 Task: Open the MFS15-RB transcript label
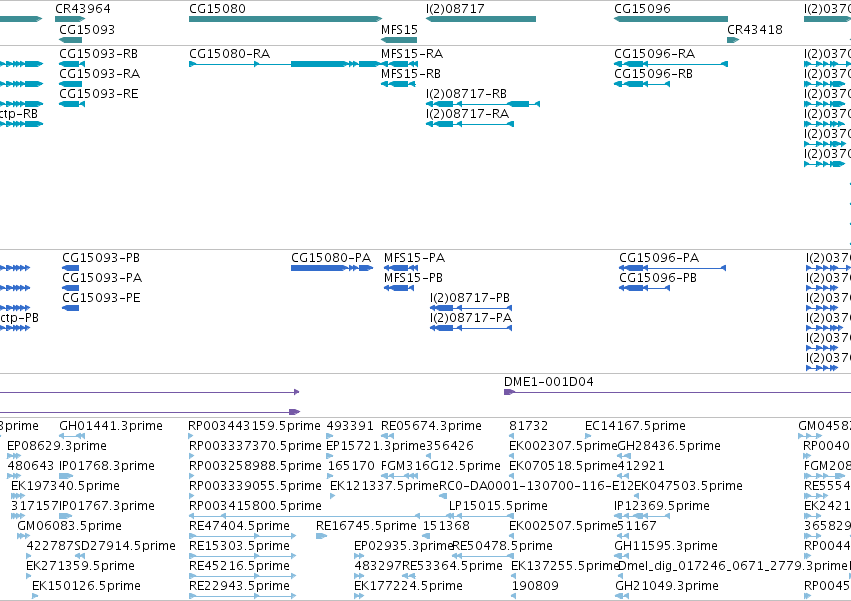(x=411, y=74)
